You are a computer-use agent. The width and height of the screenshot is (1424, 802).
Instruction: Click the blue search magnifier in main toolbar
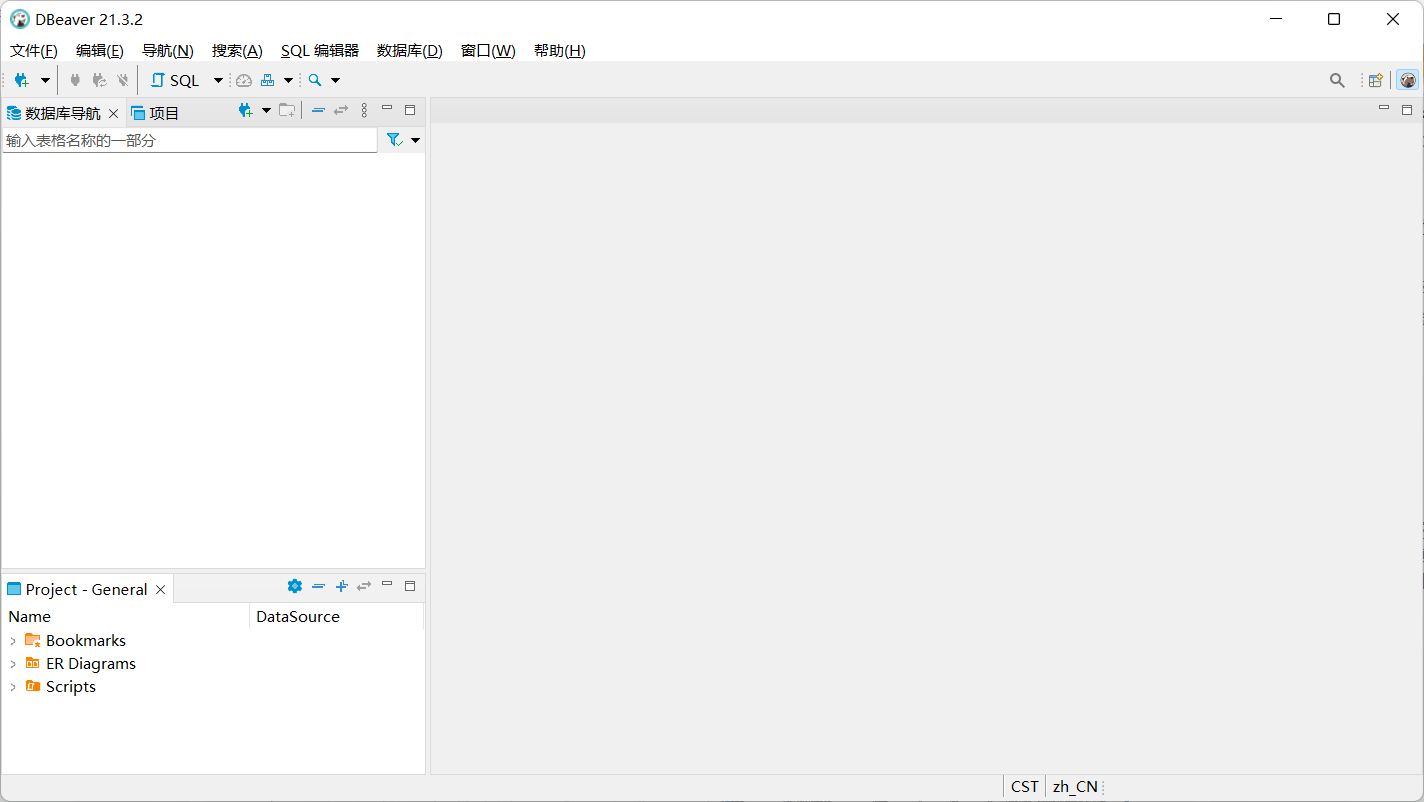click(315, 80)
